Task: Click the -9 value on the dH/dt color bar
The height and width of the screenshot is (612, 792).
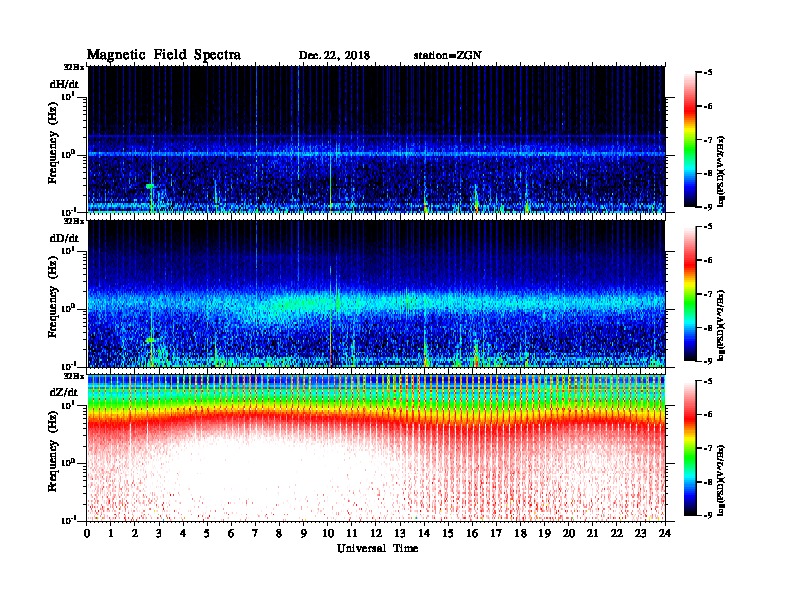Action: [708, 207]
